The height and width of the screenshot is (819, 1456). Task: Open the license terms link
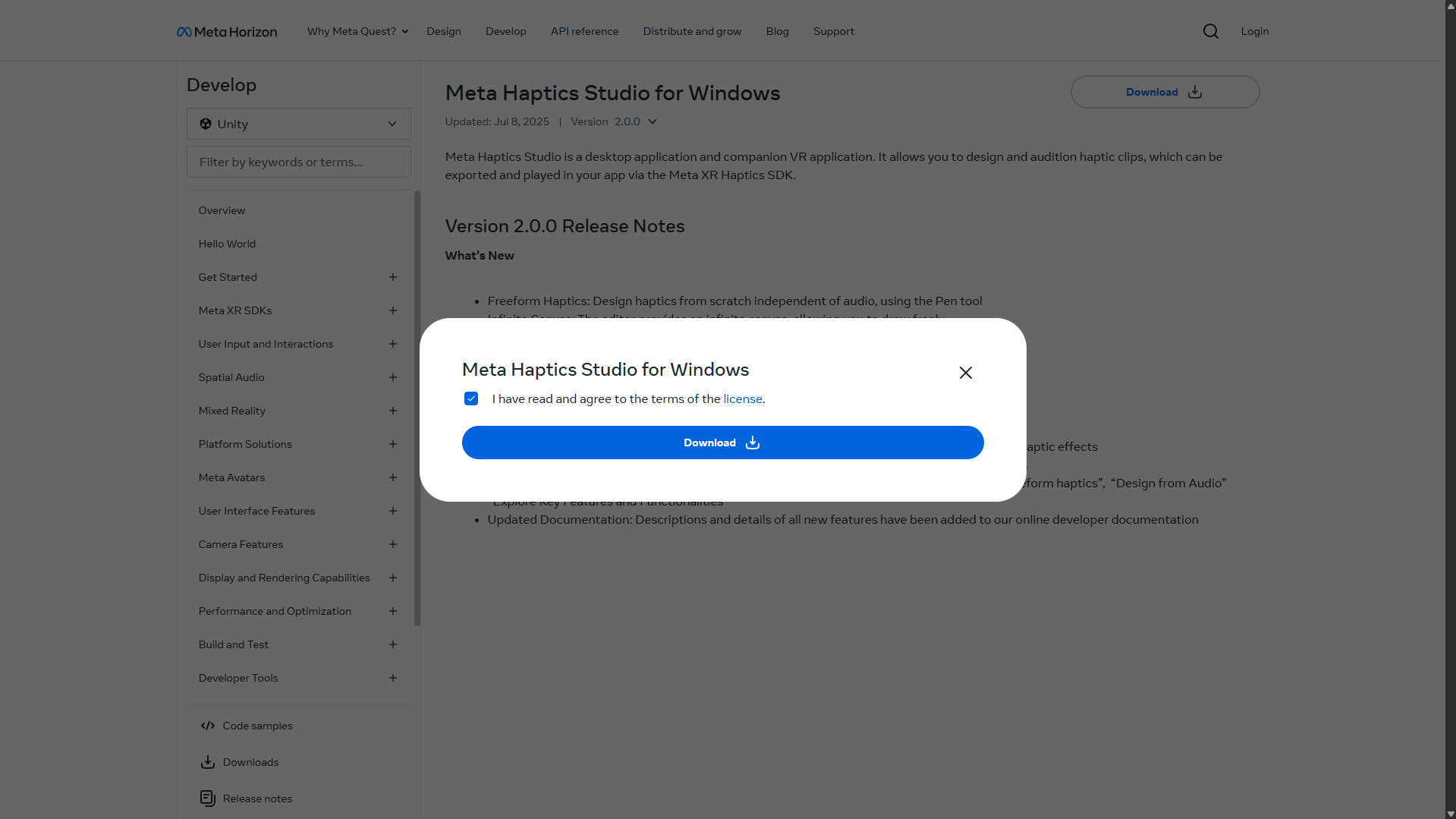[x=742, y=398]
